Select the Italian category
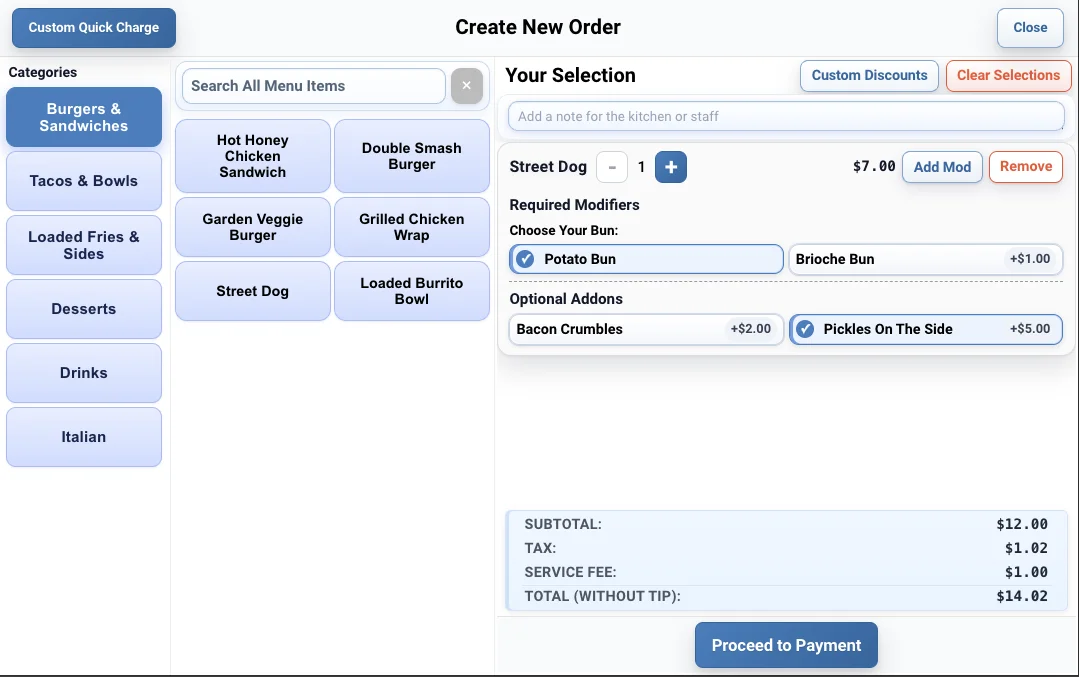The height and width of the screenshot is (677, 1079). pyautogui.click(x=84, y=437)
